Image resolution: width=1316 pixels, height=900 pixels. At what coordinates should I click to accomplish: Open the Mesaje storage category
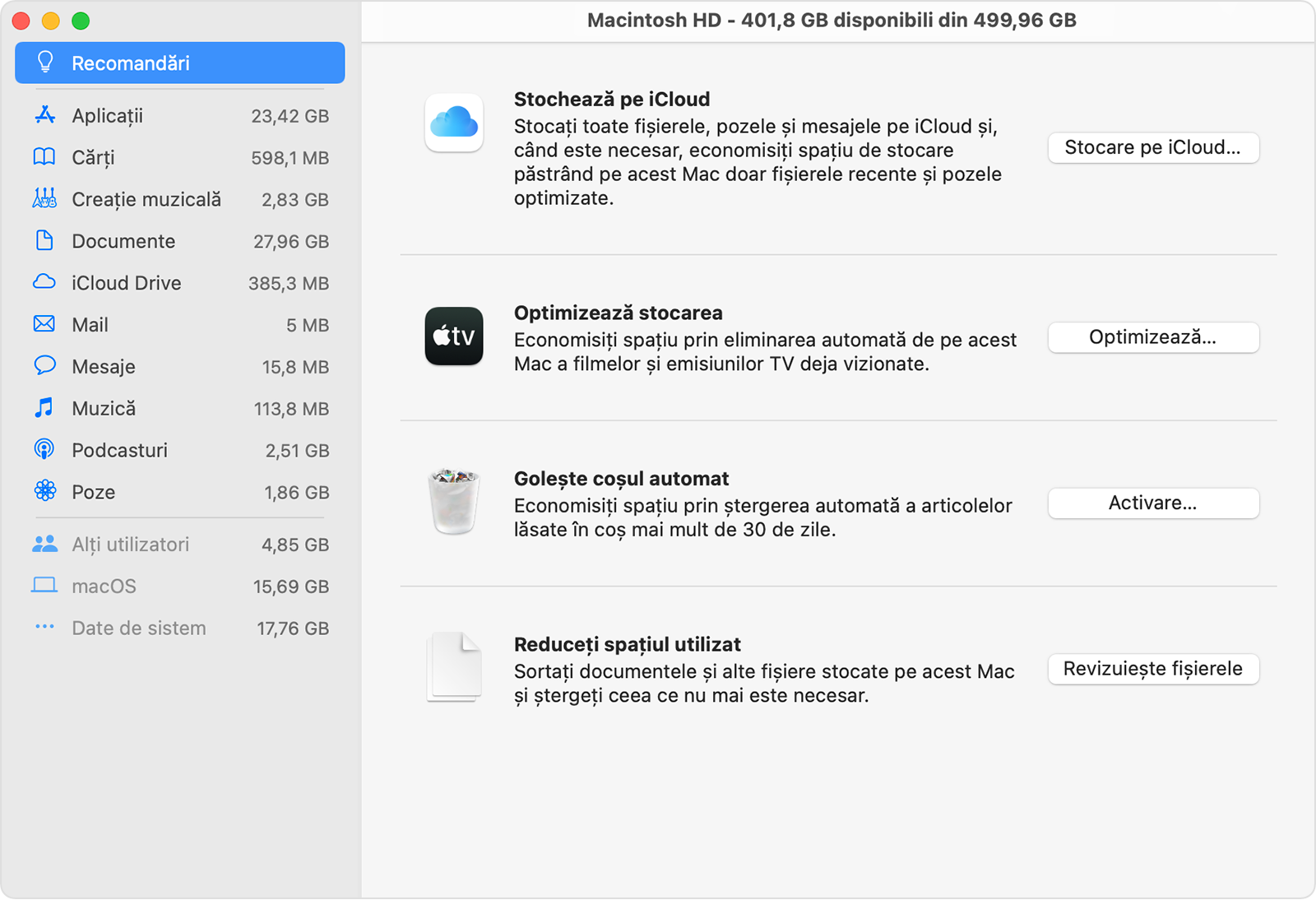pos(104,367)
